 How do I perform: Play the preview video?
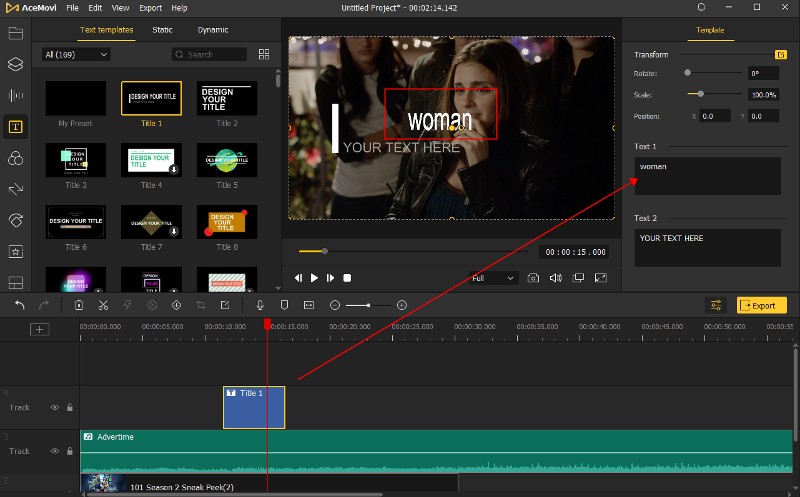[314, 278]
